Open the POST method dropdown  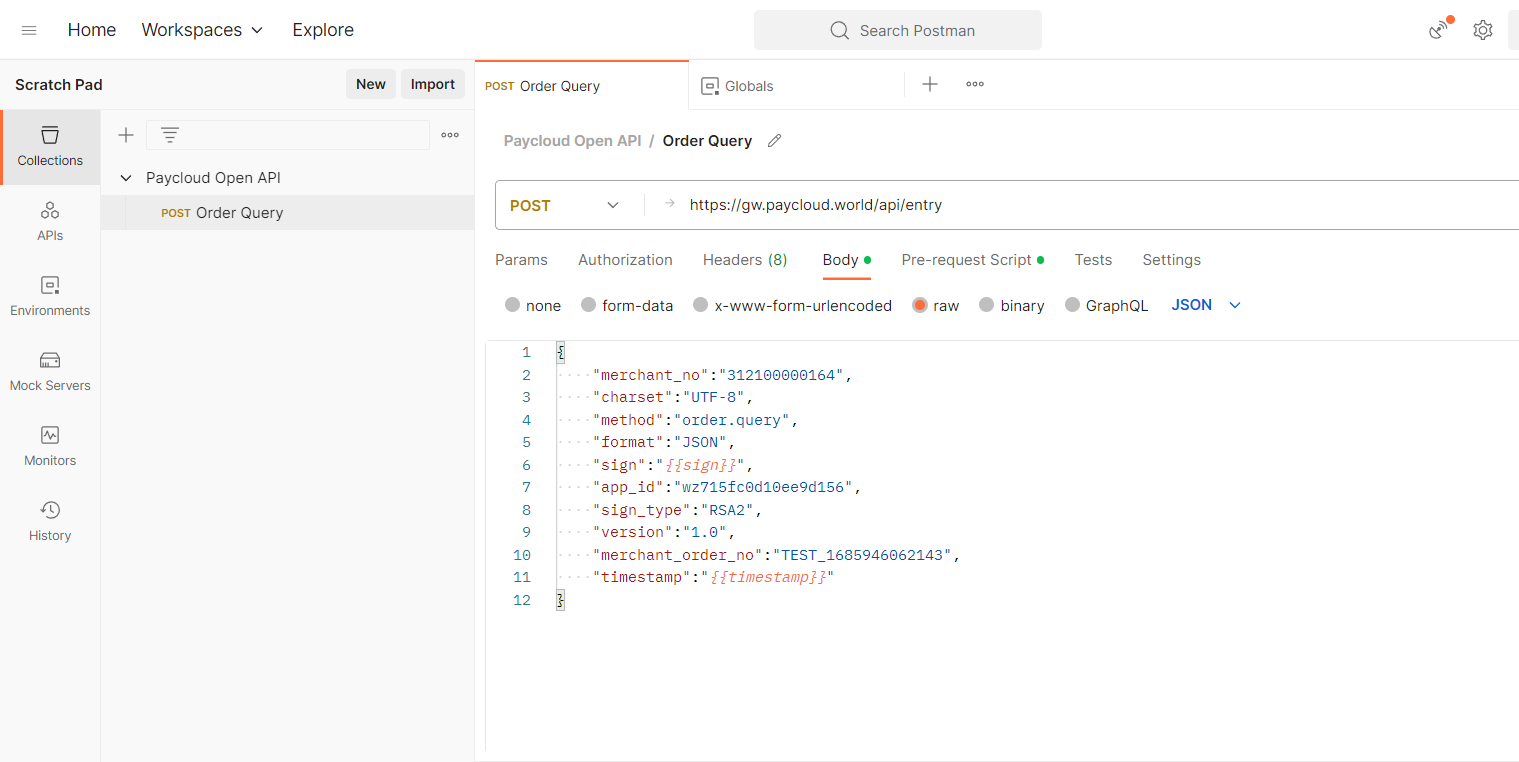point(565,205)
